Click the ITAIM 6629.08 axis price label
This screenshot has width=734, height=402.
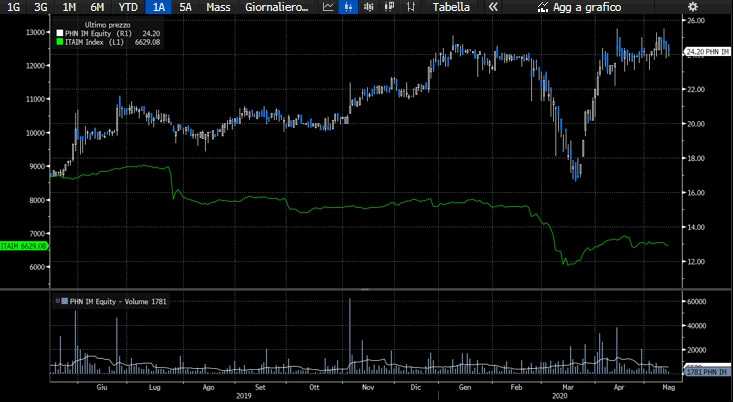pyautogui.click(x=22, y=245)
